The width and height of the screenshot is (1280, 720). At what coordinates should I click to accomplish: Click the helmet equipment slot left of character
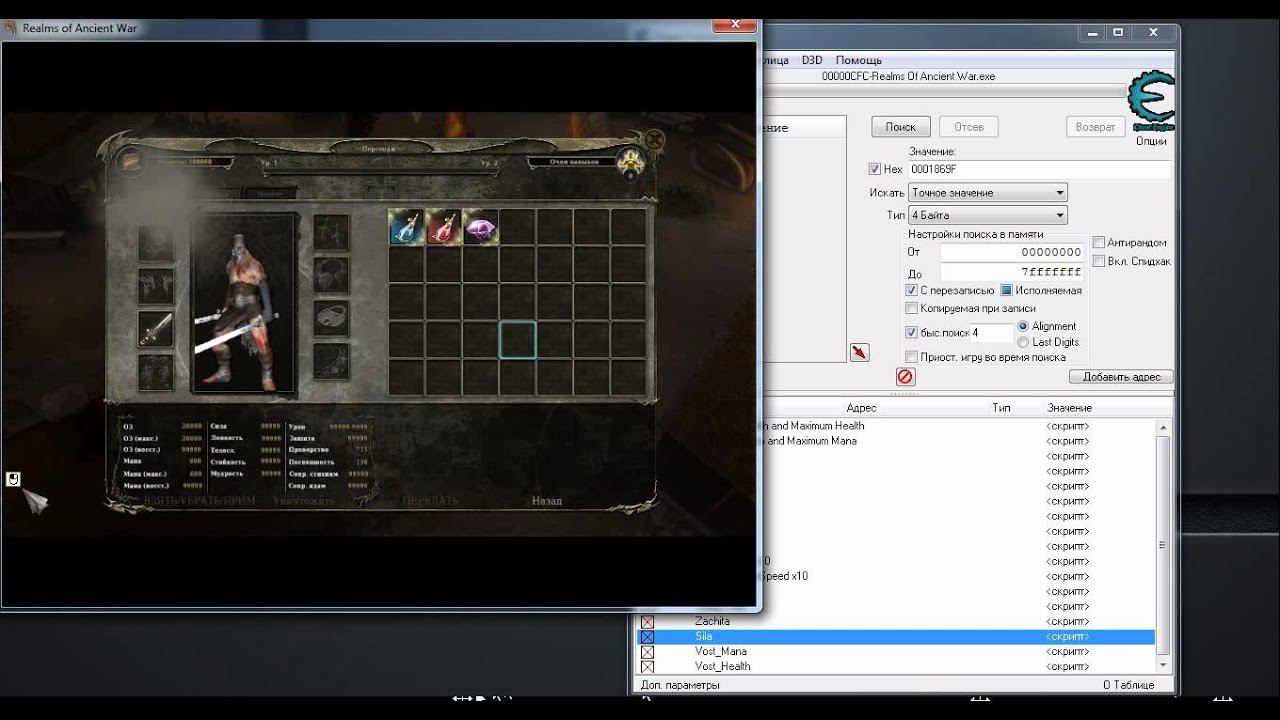coord(155,242)
